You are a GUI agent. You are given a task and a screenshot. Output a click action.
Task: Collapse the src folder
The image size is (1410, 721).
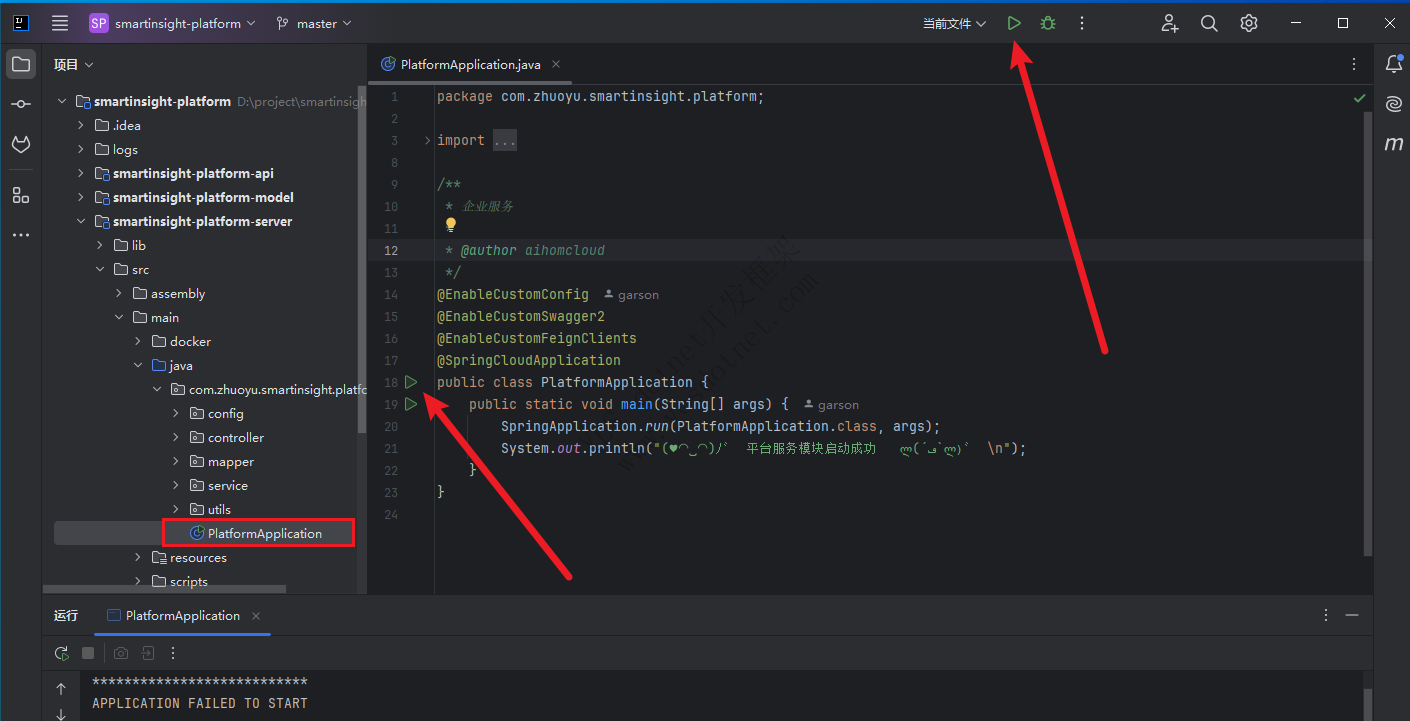click(x=100, y=269)
